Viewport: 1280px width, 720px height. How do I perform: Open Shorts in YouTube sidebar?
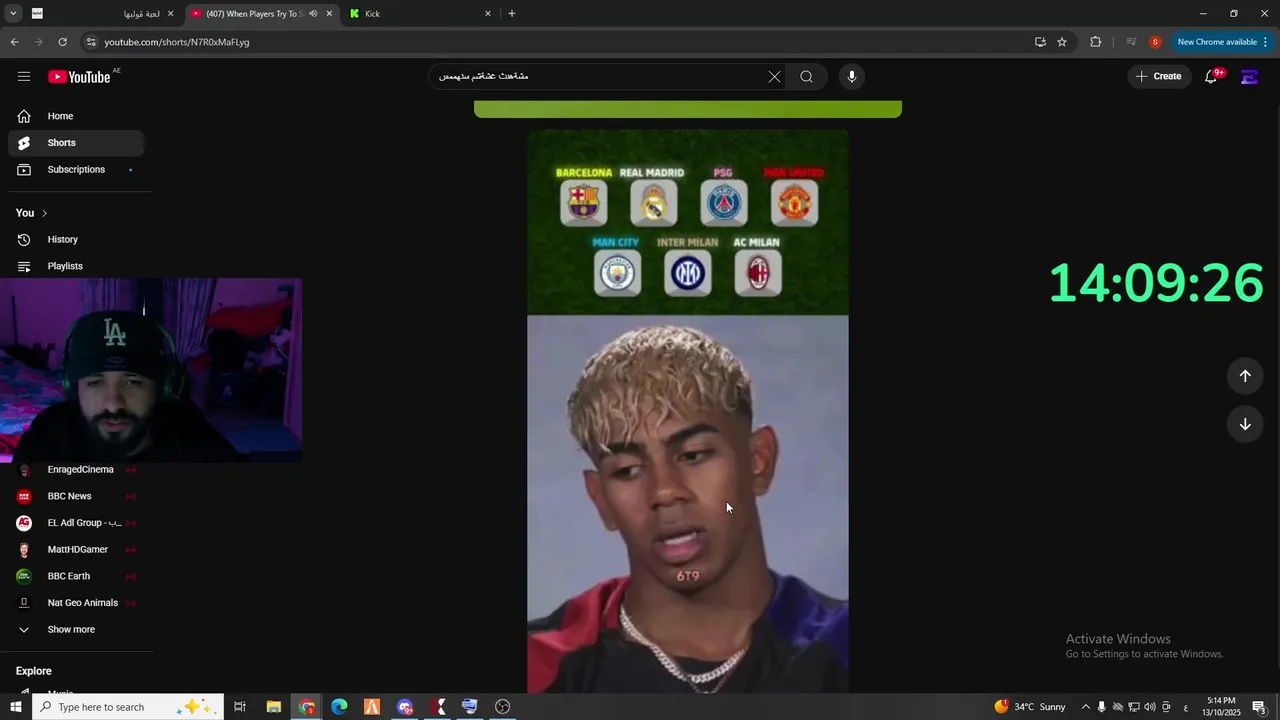[75, 143]
